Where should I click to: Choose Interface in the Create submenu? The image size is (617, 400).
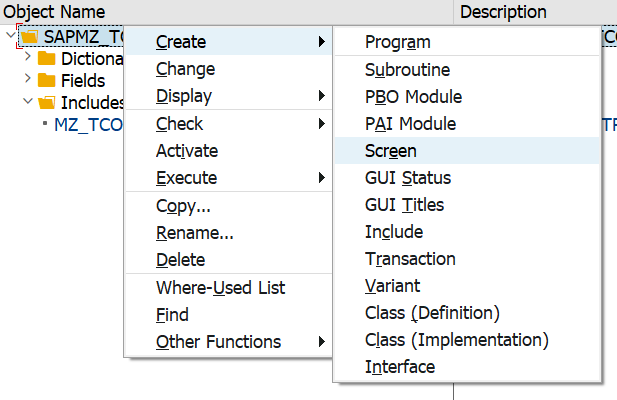[x=467, y=367]
